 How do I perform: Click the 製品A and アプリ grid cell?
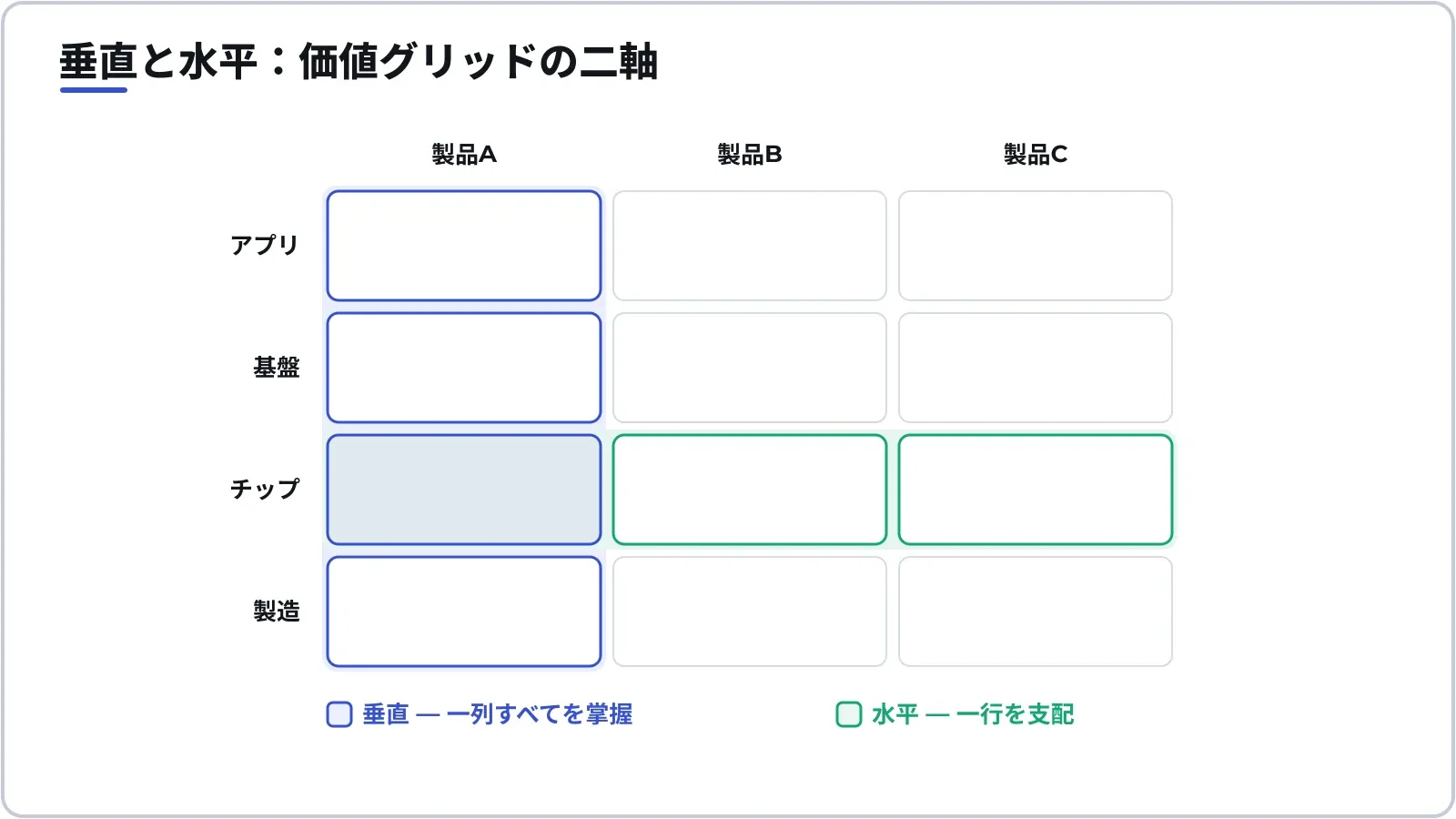coord(464,246)
